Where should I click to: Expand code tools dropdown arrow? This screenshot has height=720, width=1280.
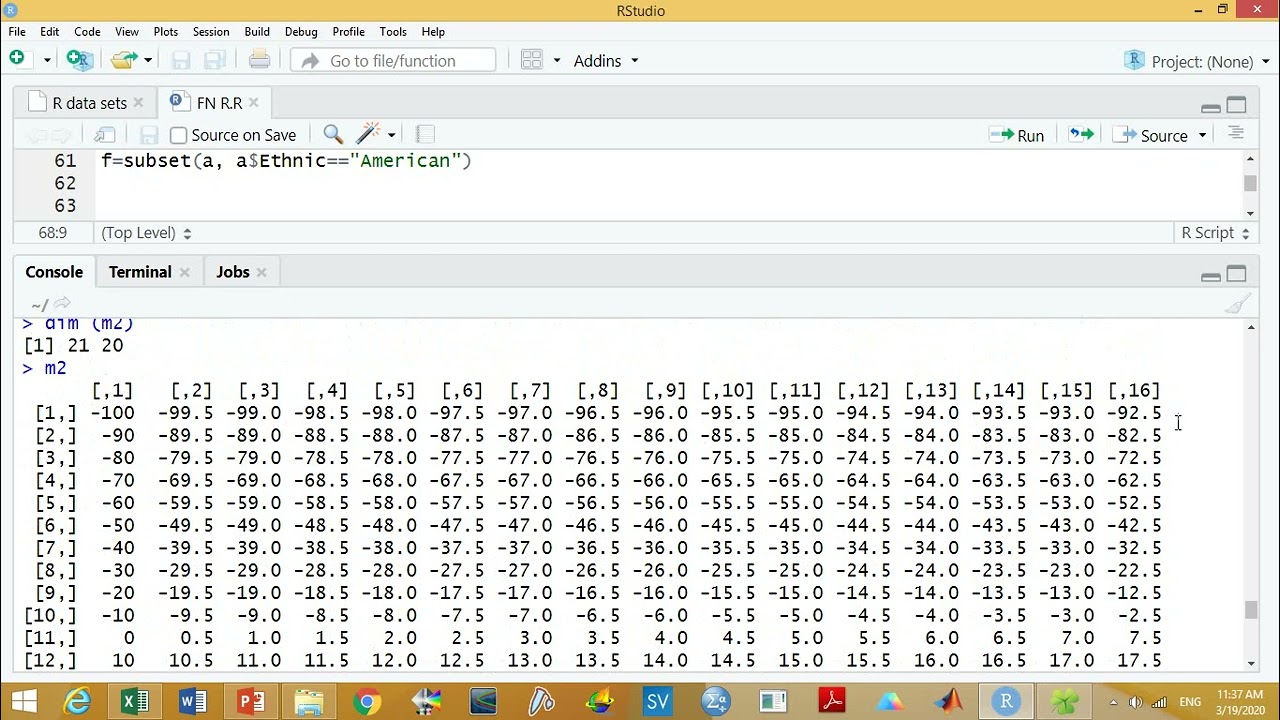391,135
